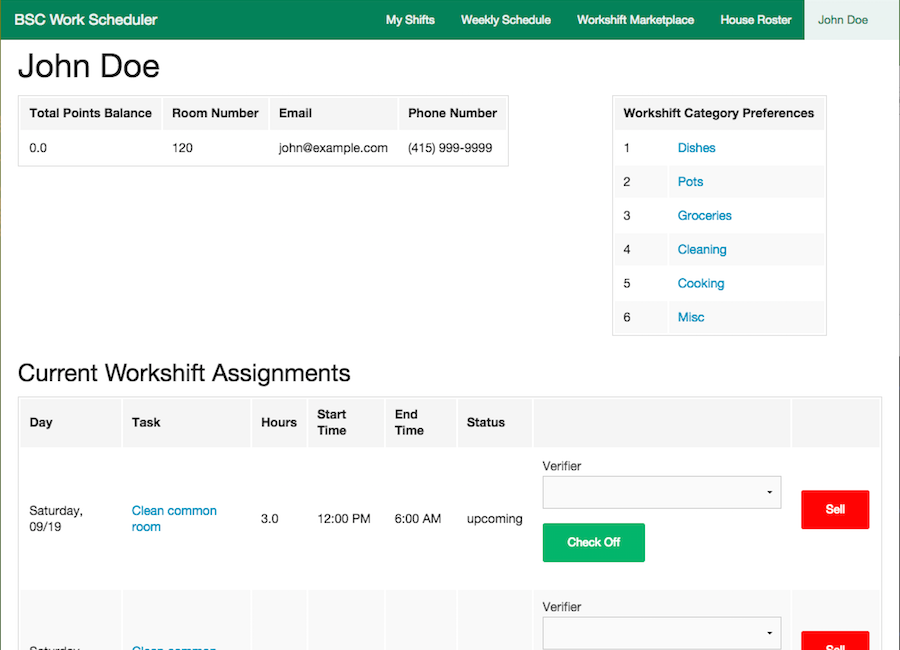Click rank number 5 beside Cooking
This screenshot has width=900, height=650.
pyautogui.click(x=627, y=283)
